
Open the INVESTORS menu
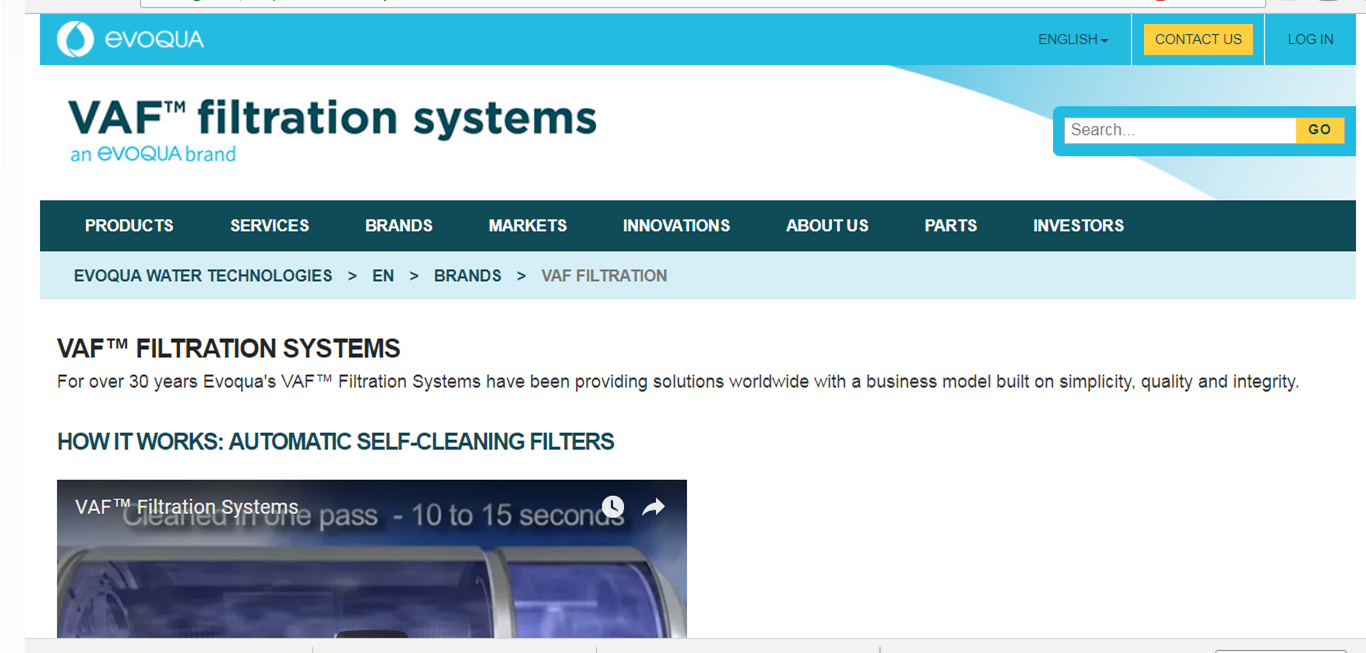tap(1078, 226)
